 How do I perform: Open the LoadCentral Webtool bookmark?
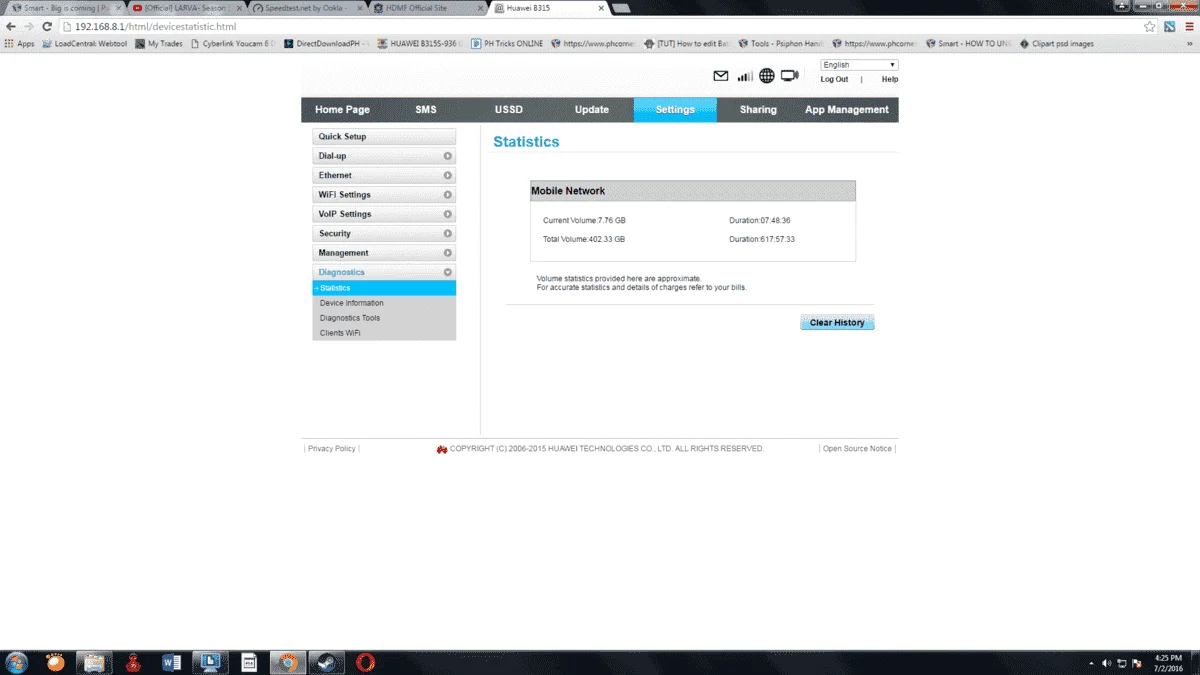coord(85,44)
